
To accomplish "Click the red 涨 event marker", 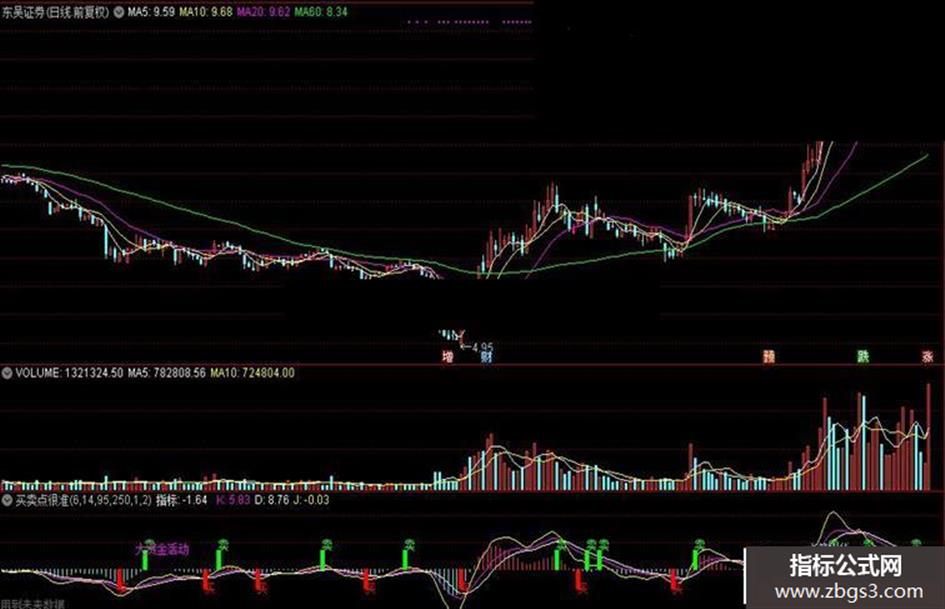I will pyautogui.click(x=928, y=356).
